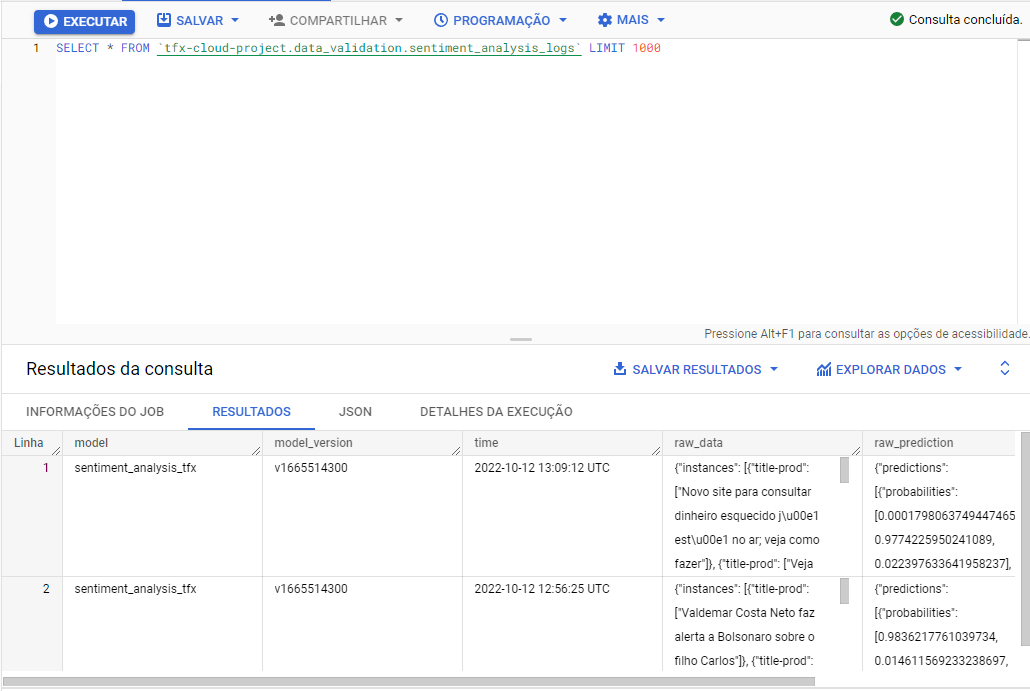This screenshot has height=691, width=1030.
Task: Click row 1 raw_data cell scrollbar
Action: click(x=844, y=470)
